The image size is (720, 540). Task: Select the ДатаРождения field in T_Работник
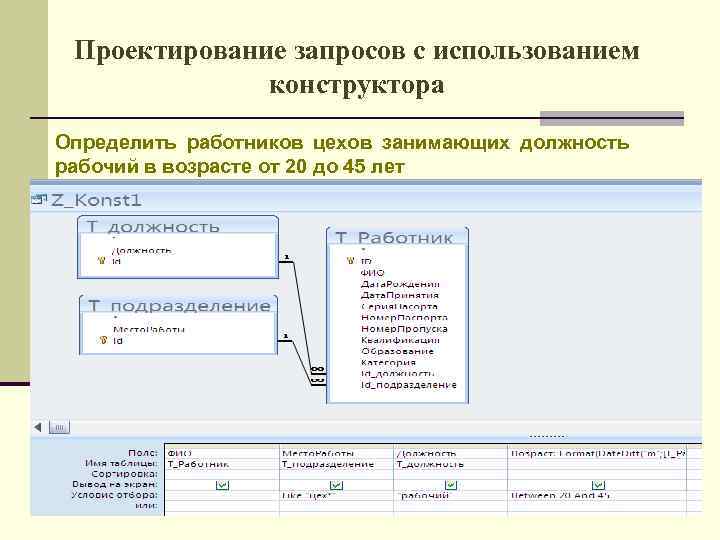point(400,284)
